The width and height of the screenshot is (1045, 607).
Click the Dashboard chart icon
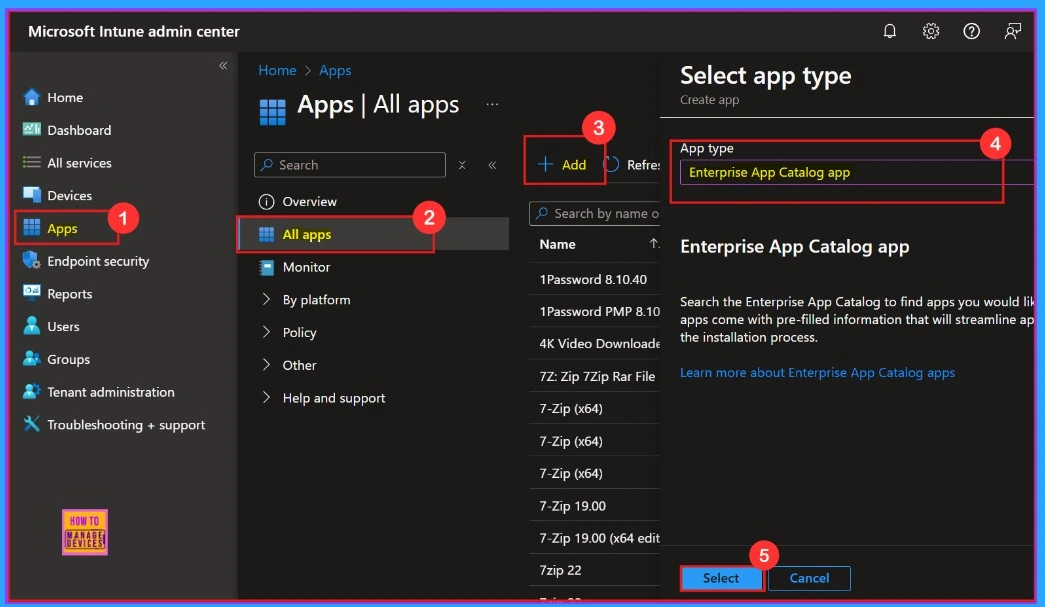31,129
